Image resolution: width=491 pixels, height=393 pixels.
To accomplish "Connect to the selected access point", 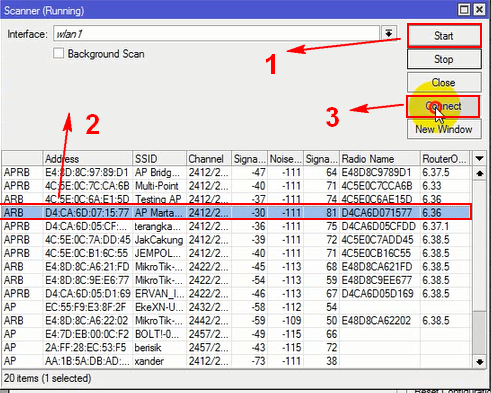I will [x=443, y=106].
